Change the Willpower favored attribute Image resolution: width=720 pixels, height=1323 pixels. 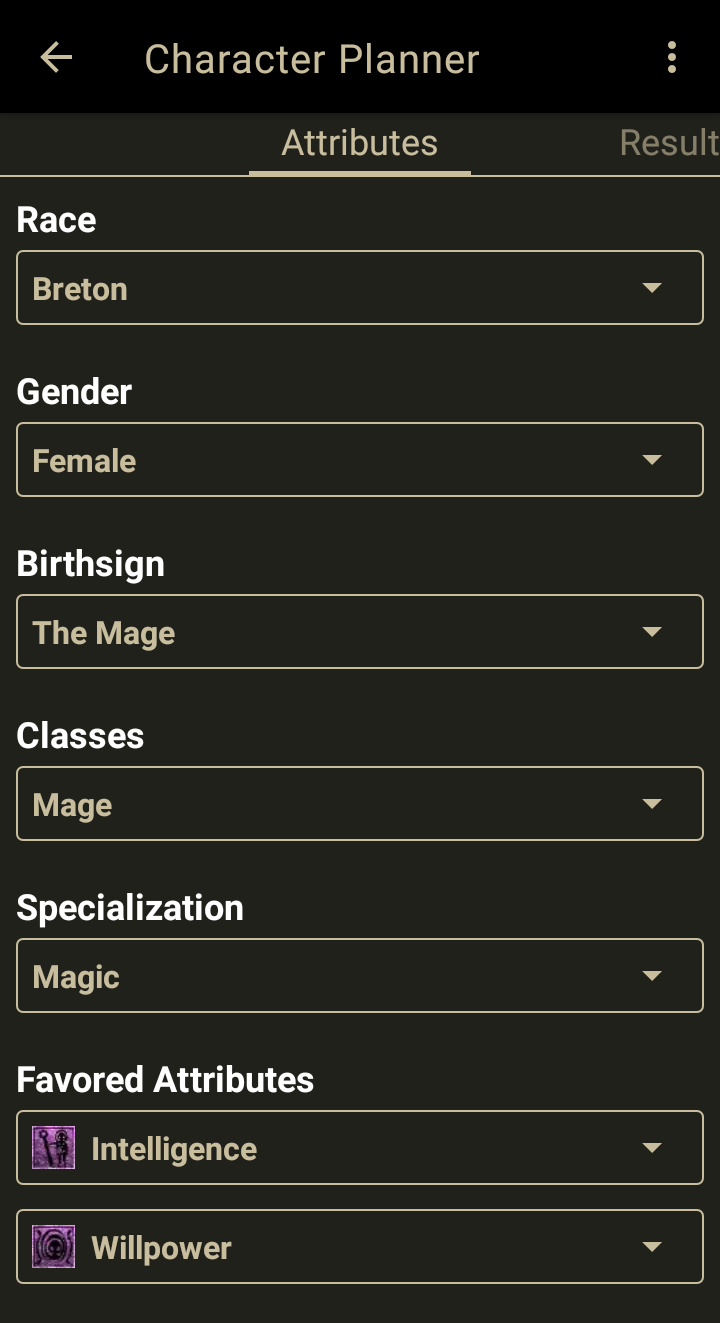360,1247
